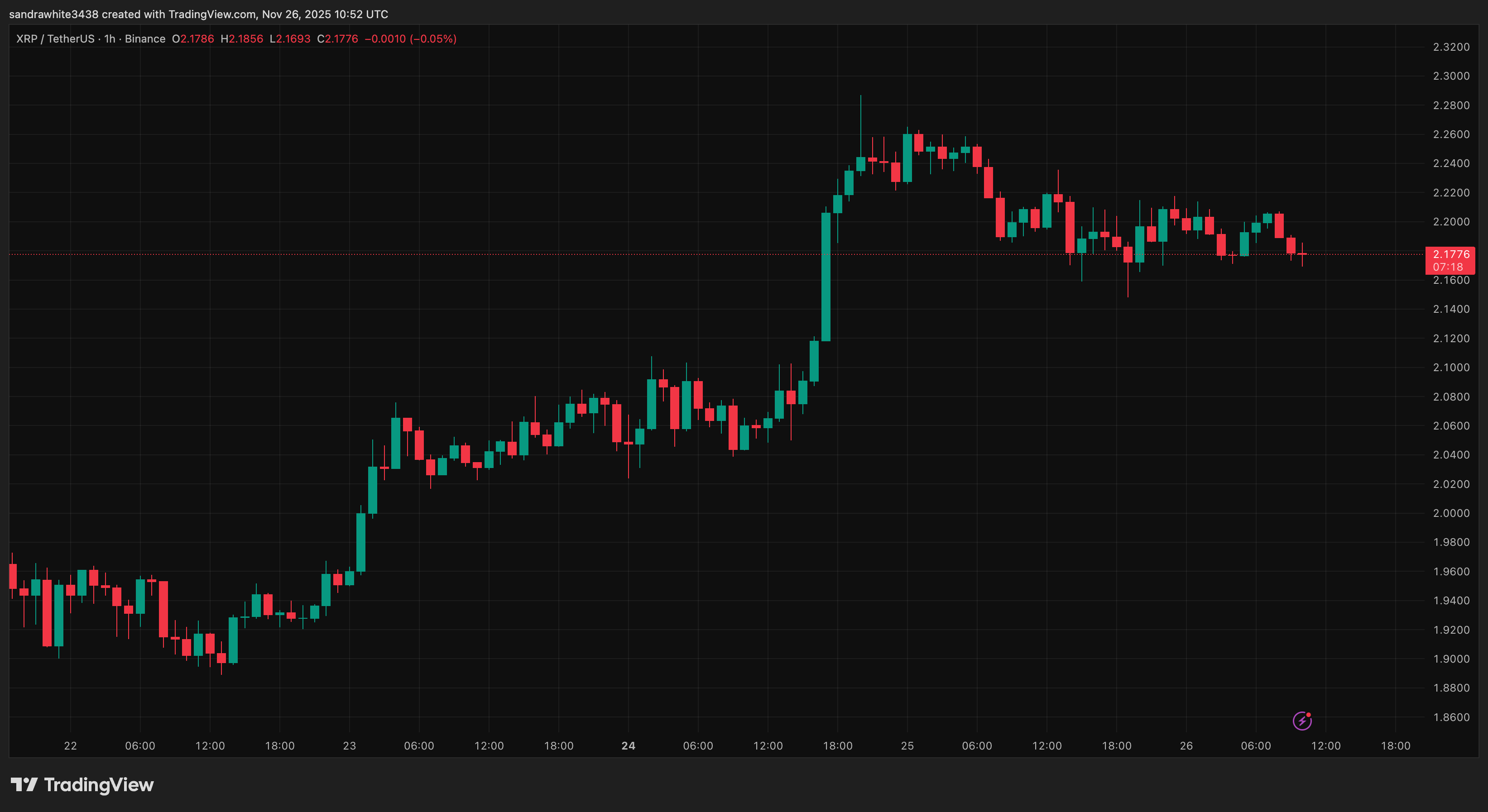Viewport: 1488px width, 812px height.
Task: Click the purple lightning quick-trade icon
Action: (x=1303, y=720)
